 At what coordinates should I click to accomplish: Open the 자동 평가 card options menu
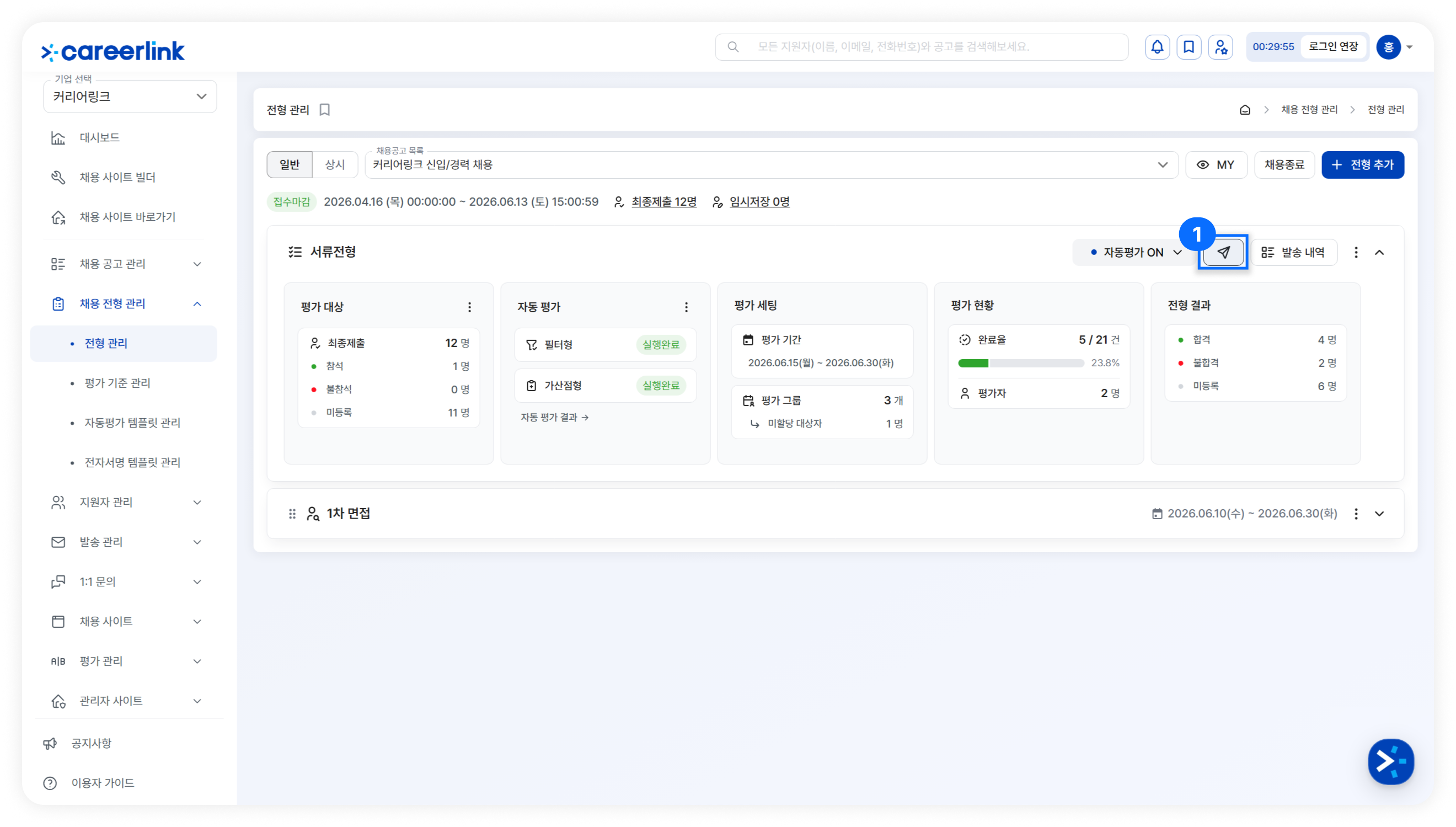(x=686, y=307)
